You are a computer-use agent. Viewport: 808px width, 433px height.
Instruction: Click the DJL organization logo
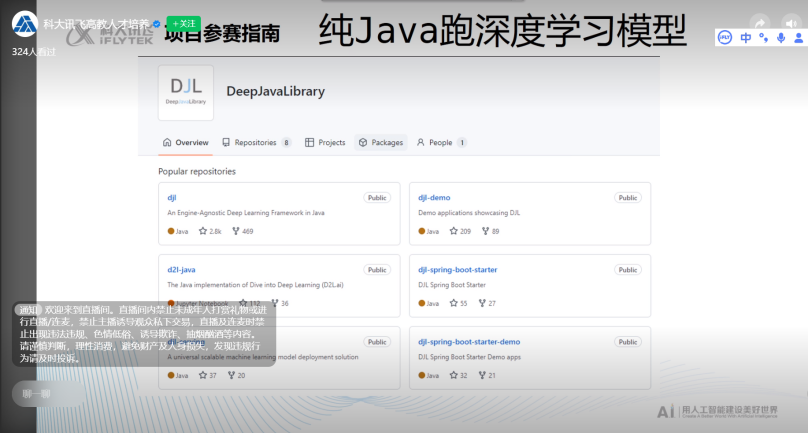pyautogui.click(x=186, y=93)
